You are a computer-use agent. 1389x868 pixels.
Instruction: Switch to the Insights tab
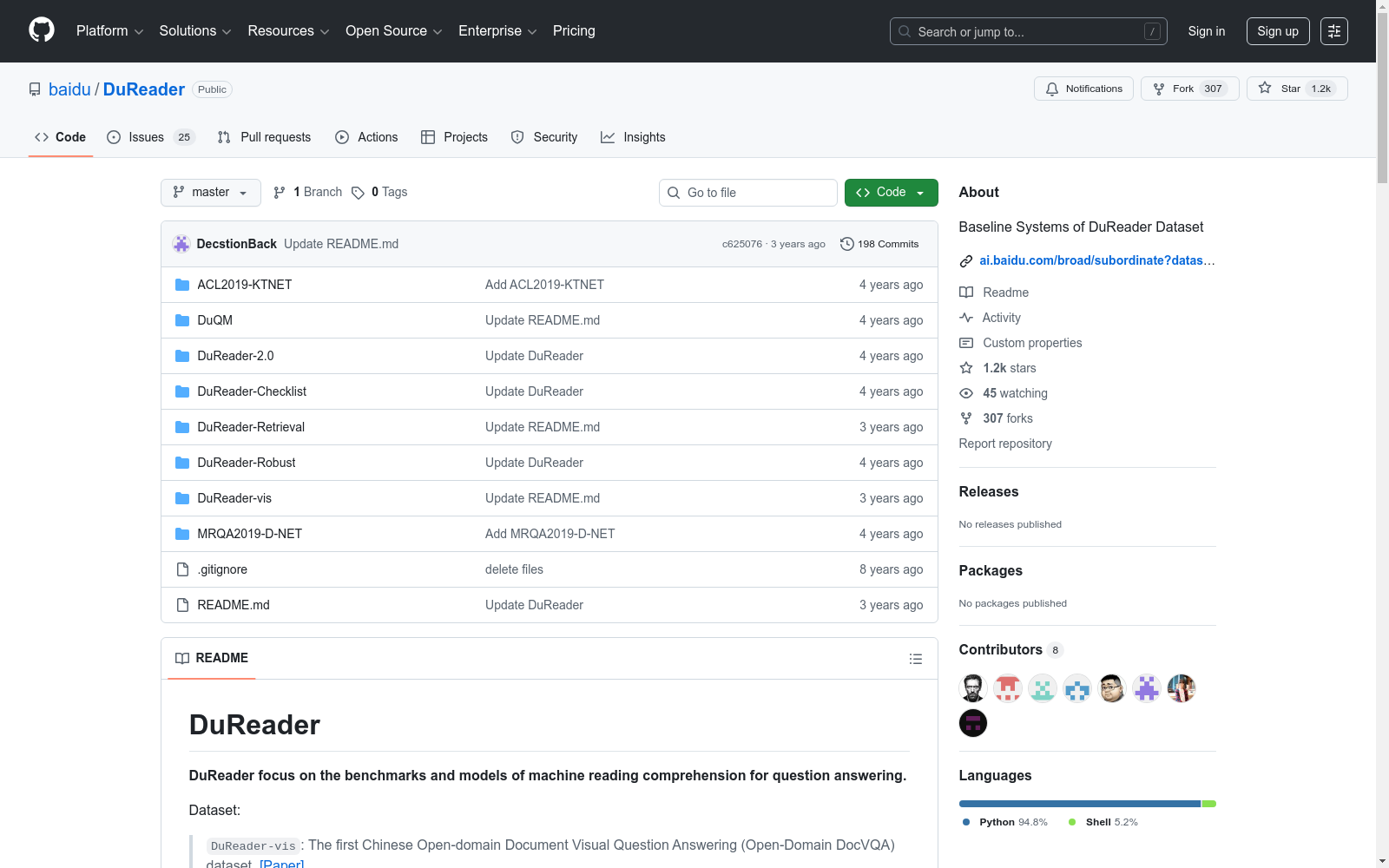click(x=633, y=137)
